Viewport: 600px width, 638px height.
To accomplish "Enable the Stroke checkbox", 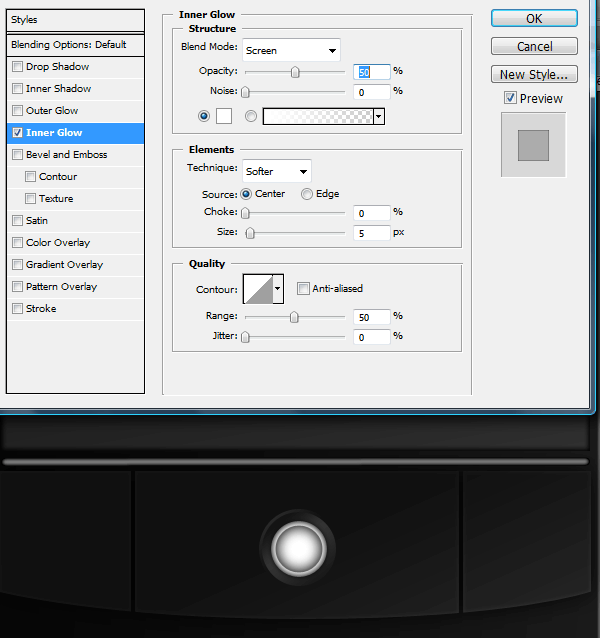I will tap(17, 308).
